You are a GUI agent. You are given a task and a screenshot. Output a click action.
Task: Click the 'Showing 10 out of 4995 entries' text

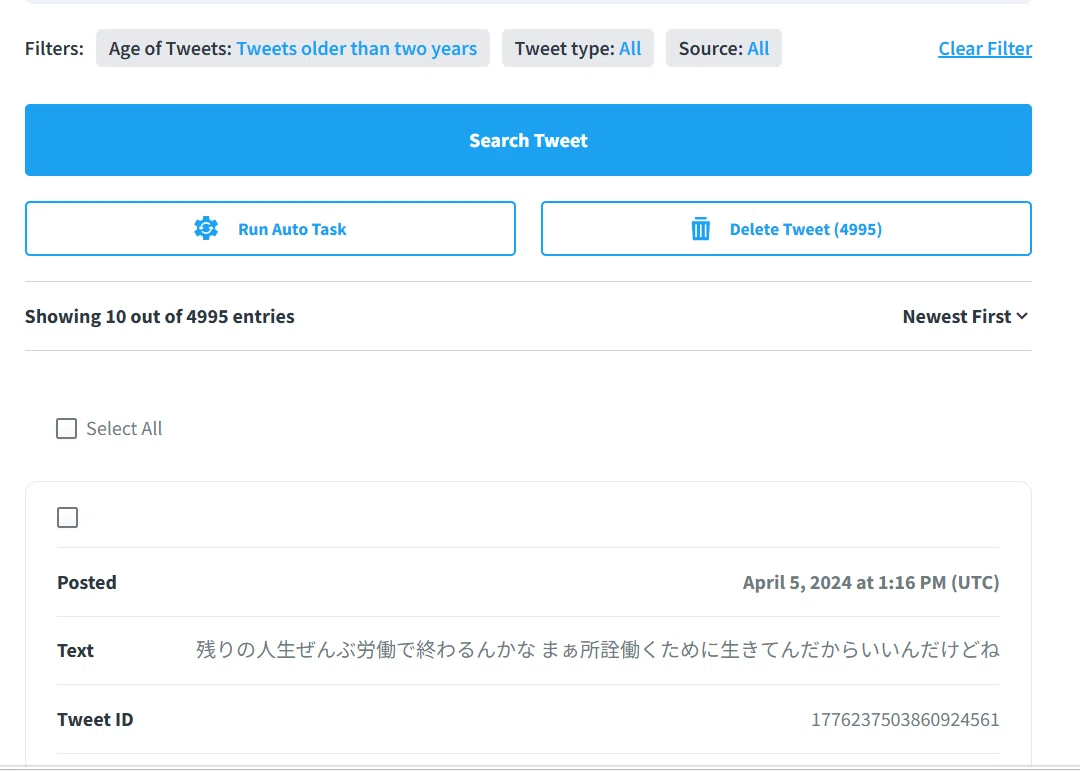(160, 316)
